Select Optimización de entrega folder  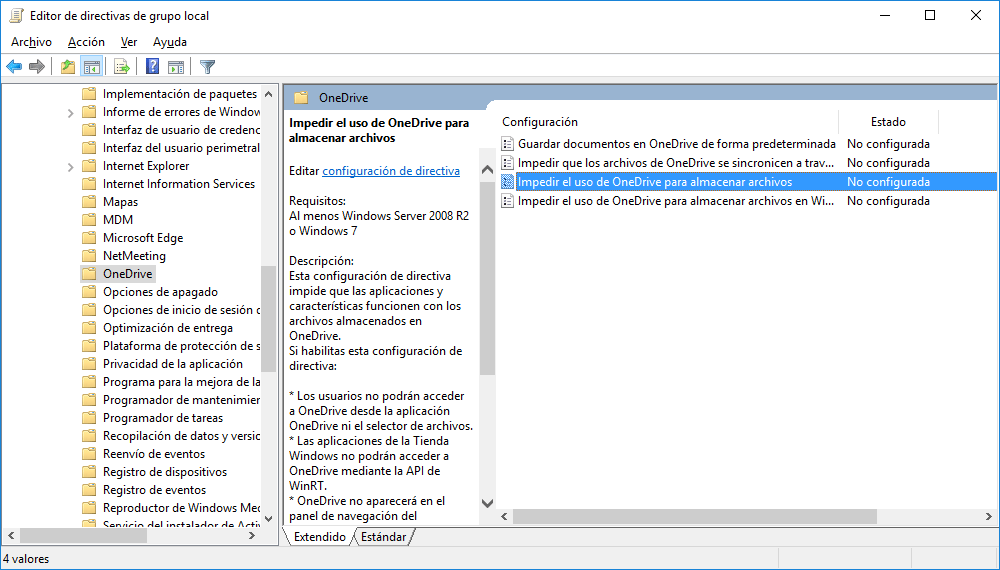click(168, 328)
